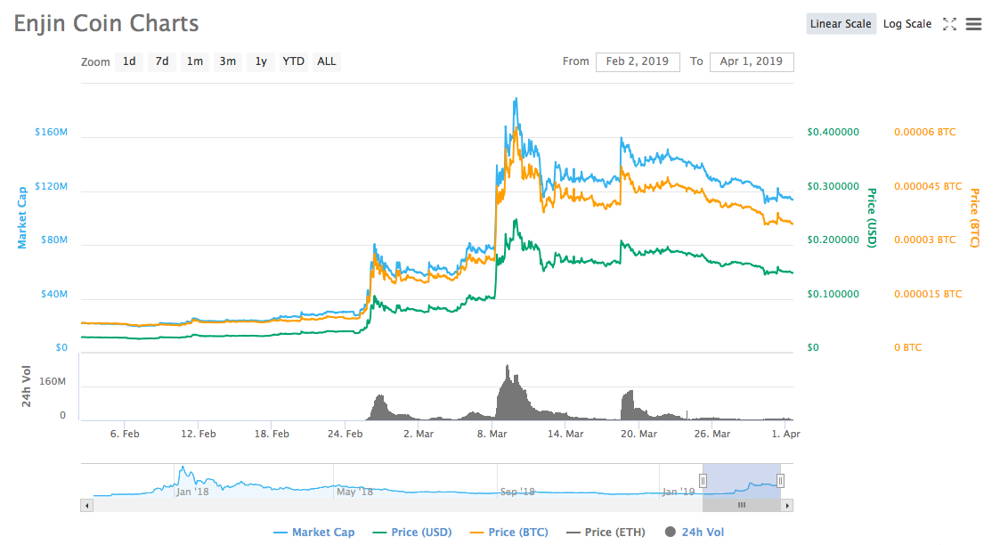Edit the From date field
Screen dimensions: 1000x545
pyautogui.click(x=638, y=61)
